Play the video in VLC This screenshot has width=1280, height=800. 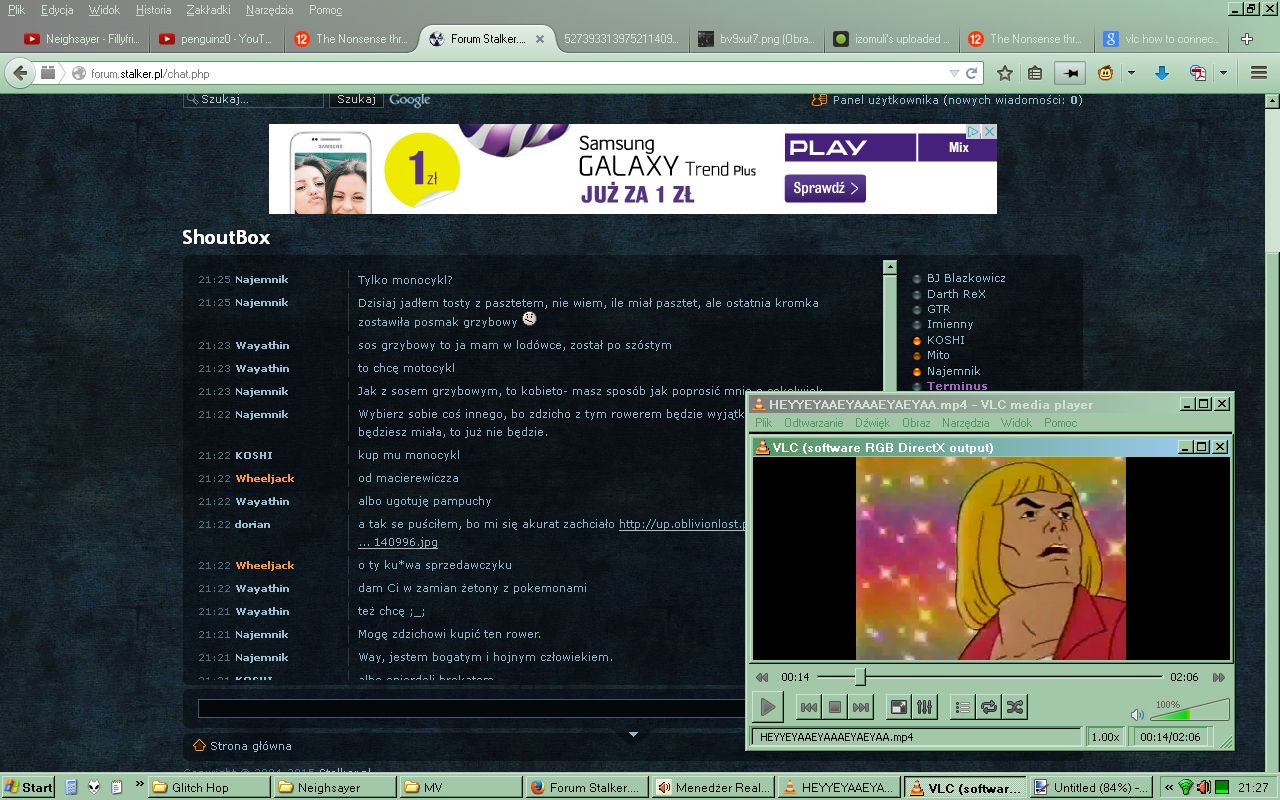[x=767, y=707]
